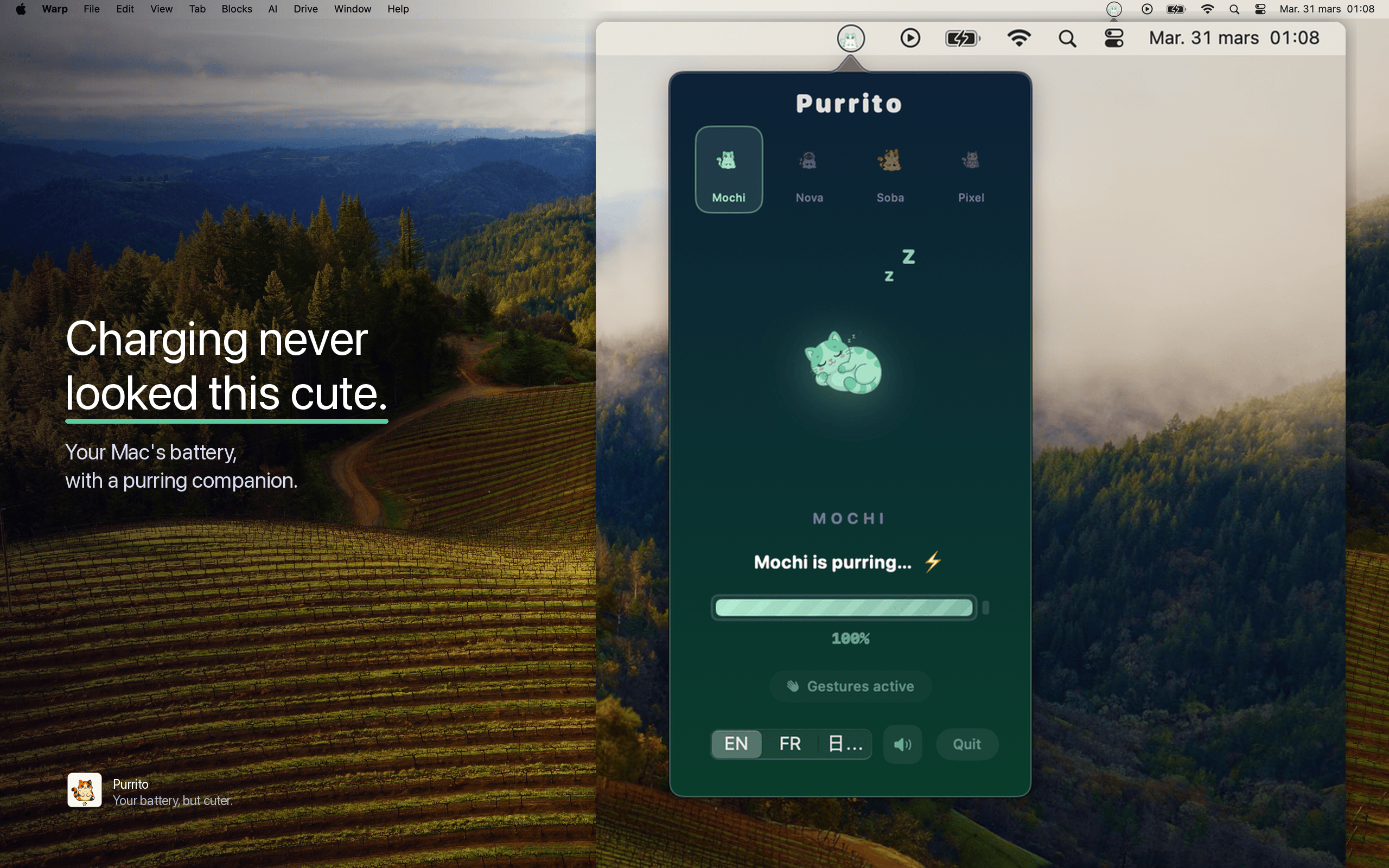Set language to EN

[x=736, y=744]
